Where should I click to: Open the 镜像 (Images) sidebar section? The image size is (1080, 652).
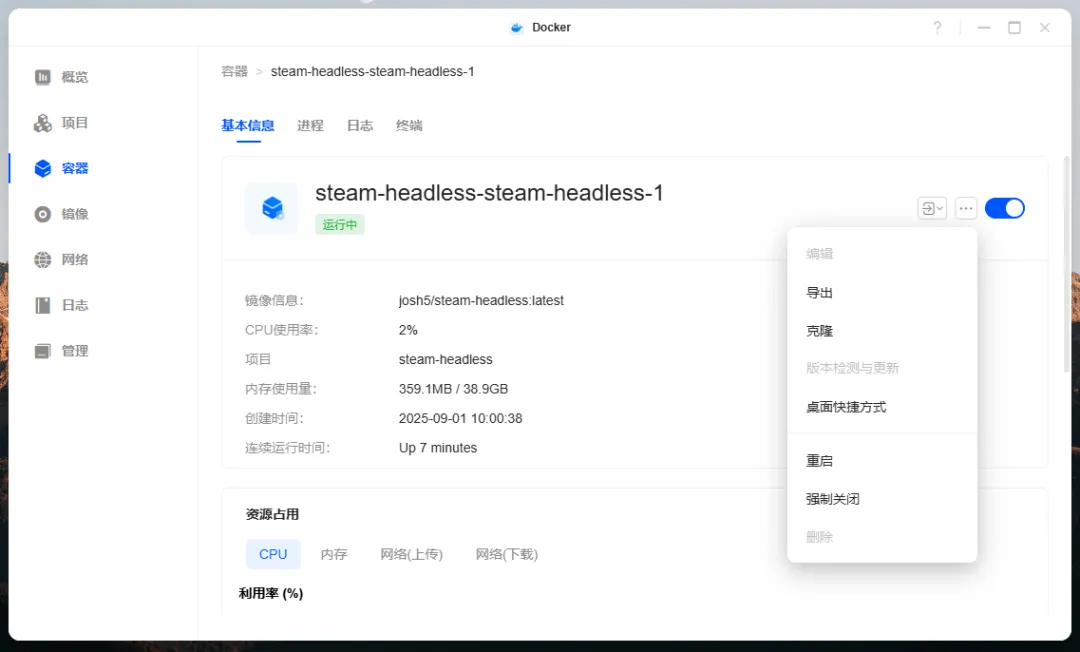(x=75, y=213)
